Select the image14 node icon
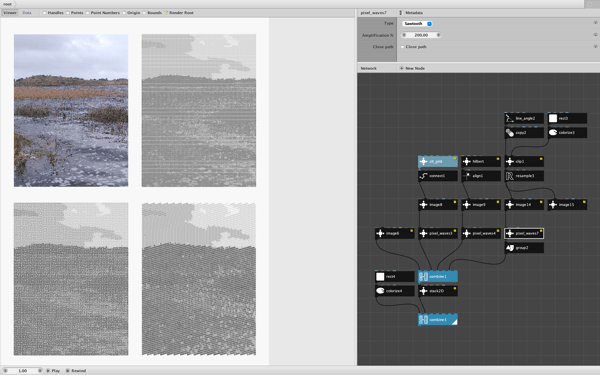The image size is (600, 375). 509,205
